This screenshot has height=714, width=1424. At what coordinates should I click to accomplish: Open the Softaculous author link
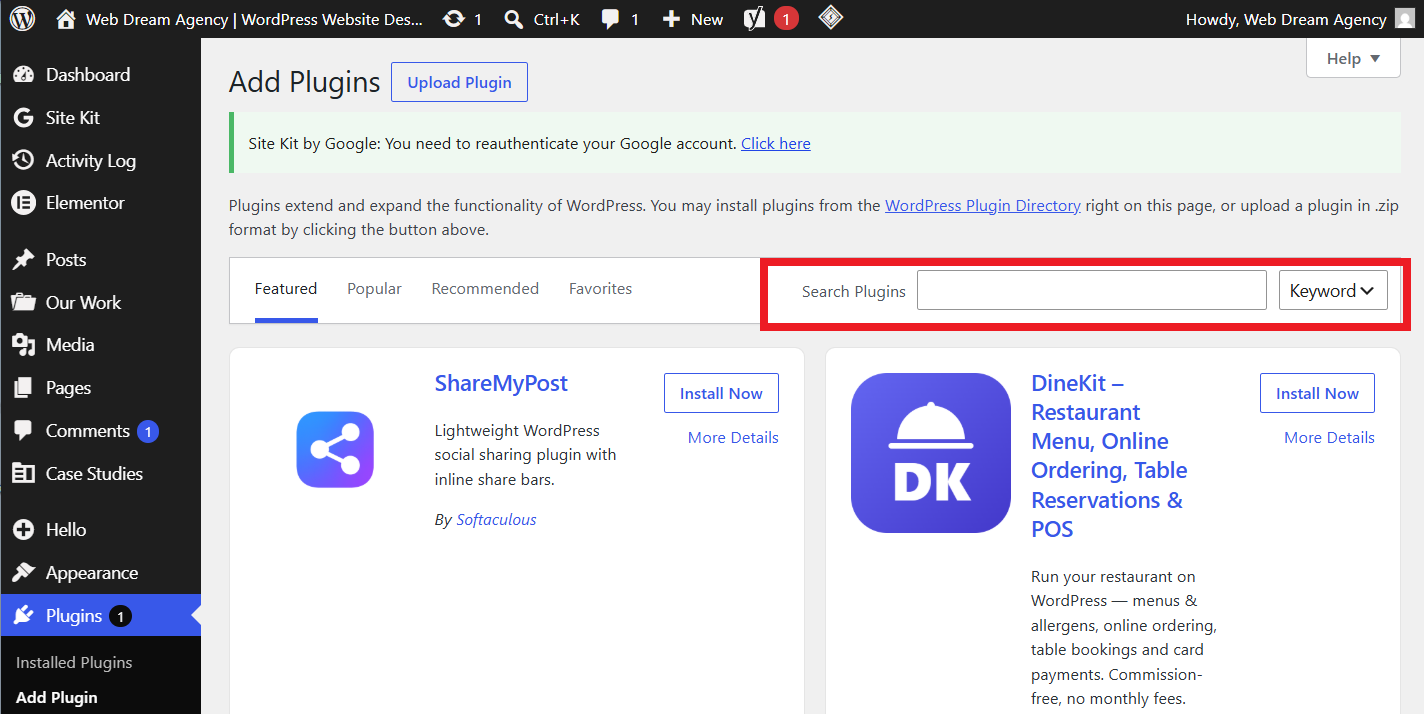pyautogui.click(x=496, y=520)
